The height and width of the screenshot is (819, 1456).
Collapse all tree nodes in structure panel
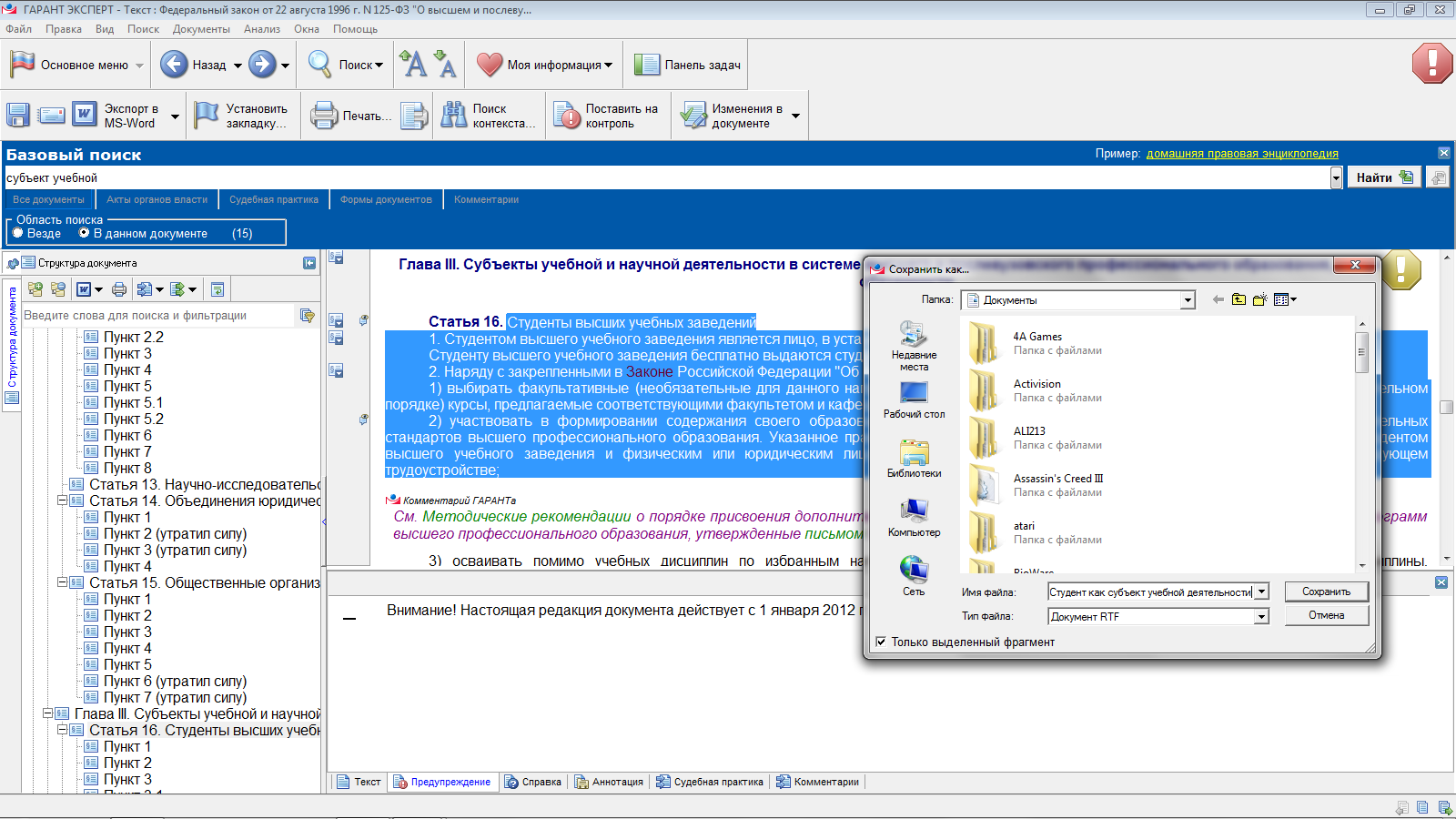pyautogui.click(x=58, y=289)
